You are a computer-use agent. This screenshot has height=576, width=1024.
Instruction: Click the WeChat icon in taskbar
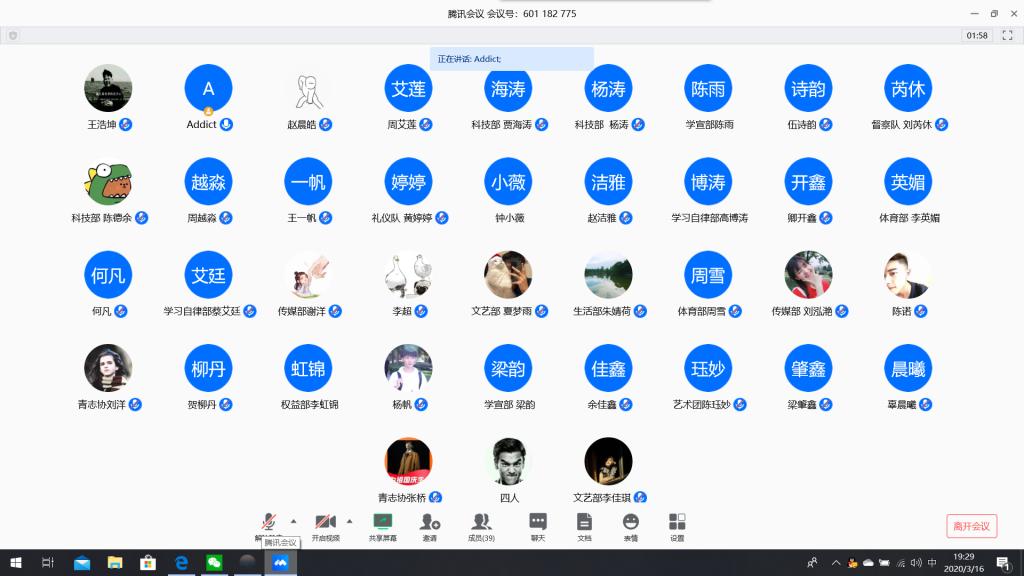[x=213, y=563]
